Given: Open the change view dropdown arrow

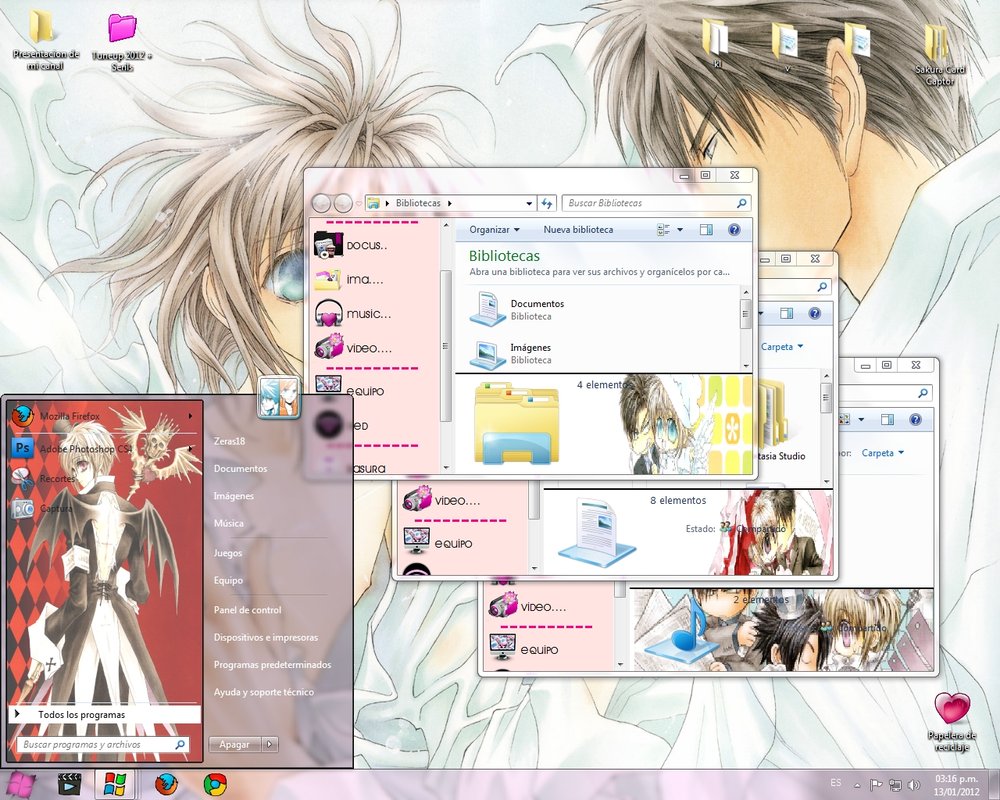Looking at the screenshot, I should pyautogui.click(x=680, y=230).
